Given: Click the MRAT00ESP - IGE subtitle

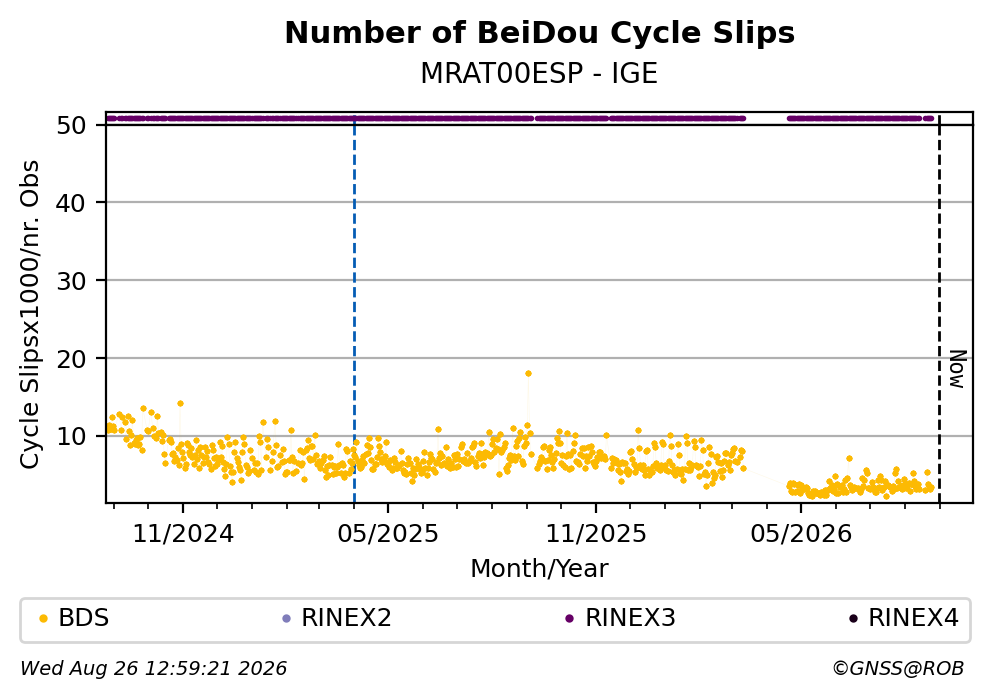Looking at the screenshot, I should [540, 73].
